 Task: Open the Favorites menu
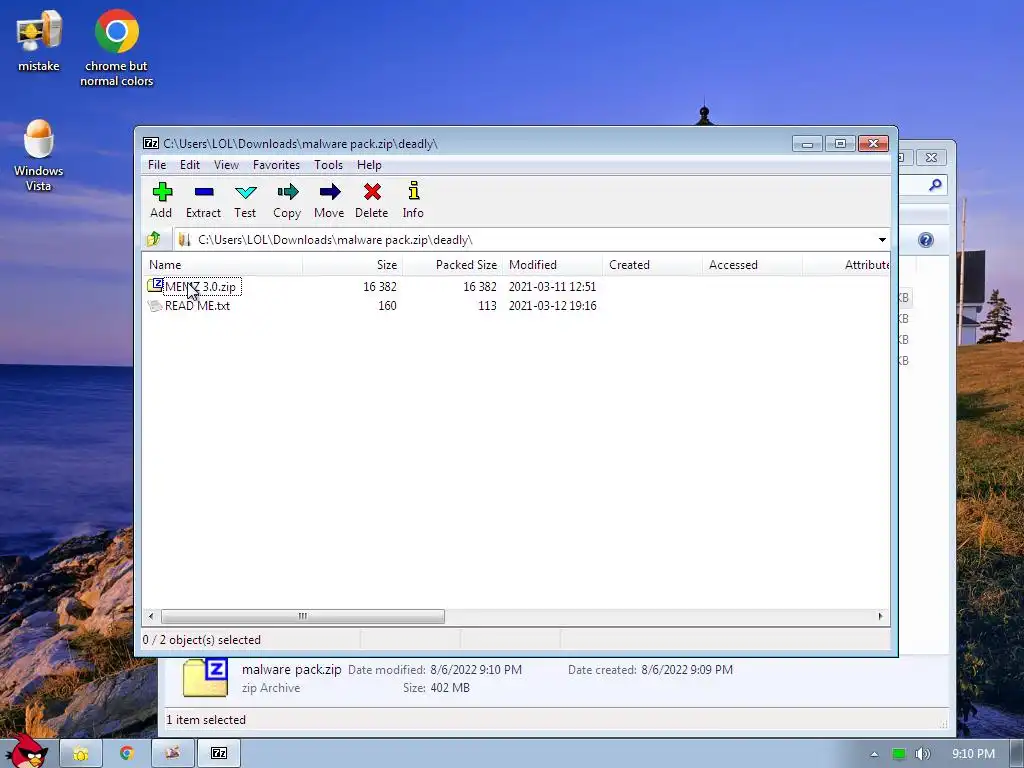[276, 165]
